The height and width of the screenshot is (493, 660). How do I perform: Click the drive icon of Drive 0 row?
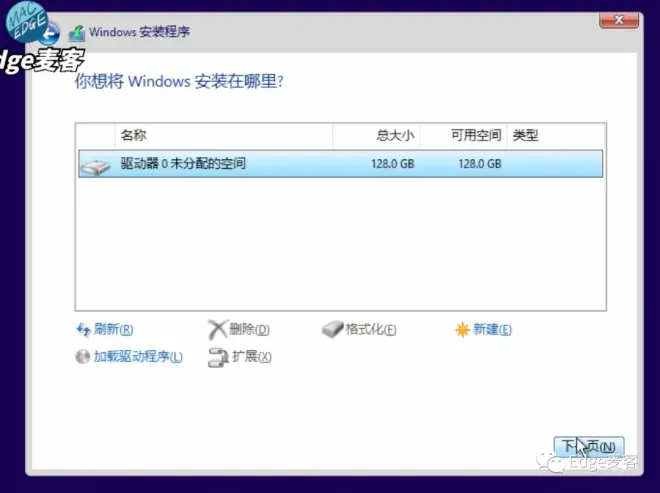point(95,167)
